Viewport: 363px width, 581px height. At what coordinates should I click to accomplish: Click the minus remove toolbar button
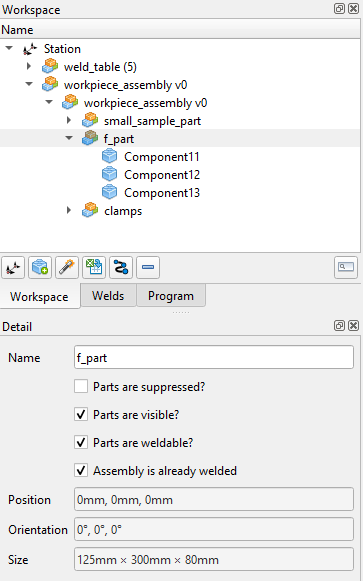point(148,267)
